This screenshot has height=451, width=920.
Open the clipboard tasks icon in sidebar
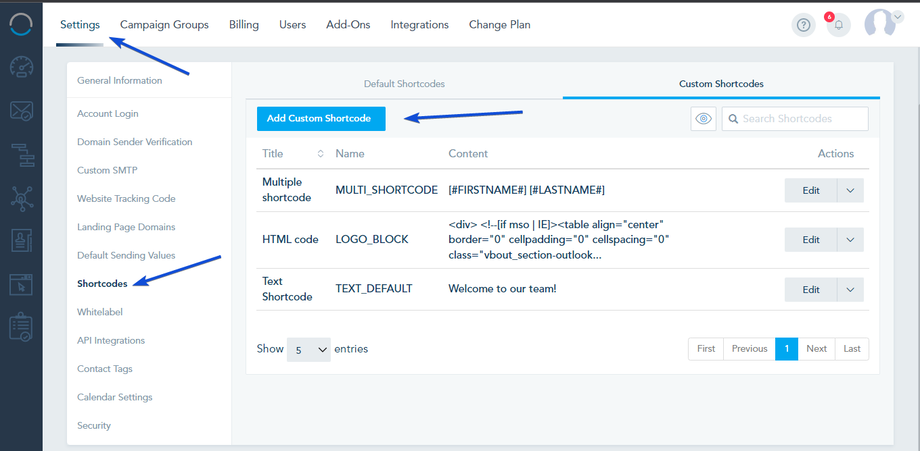[21, 327]
